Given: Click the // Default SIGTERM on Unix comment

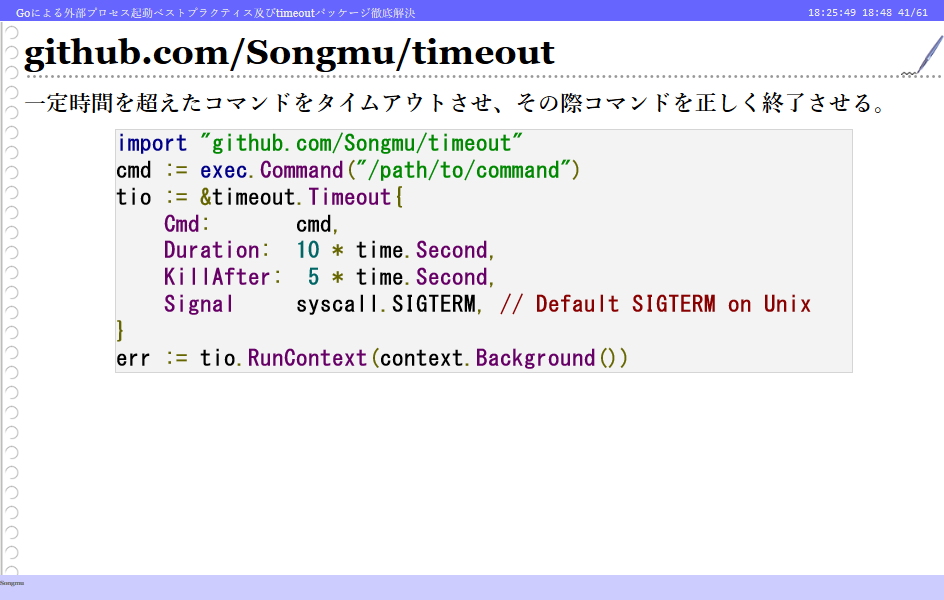Looking at the screenshot, I should click(656, 305).
